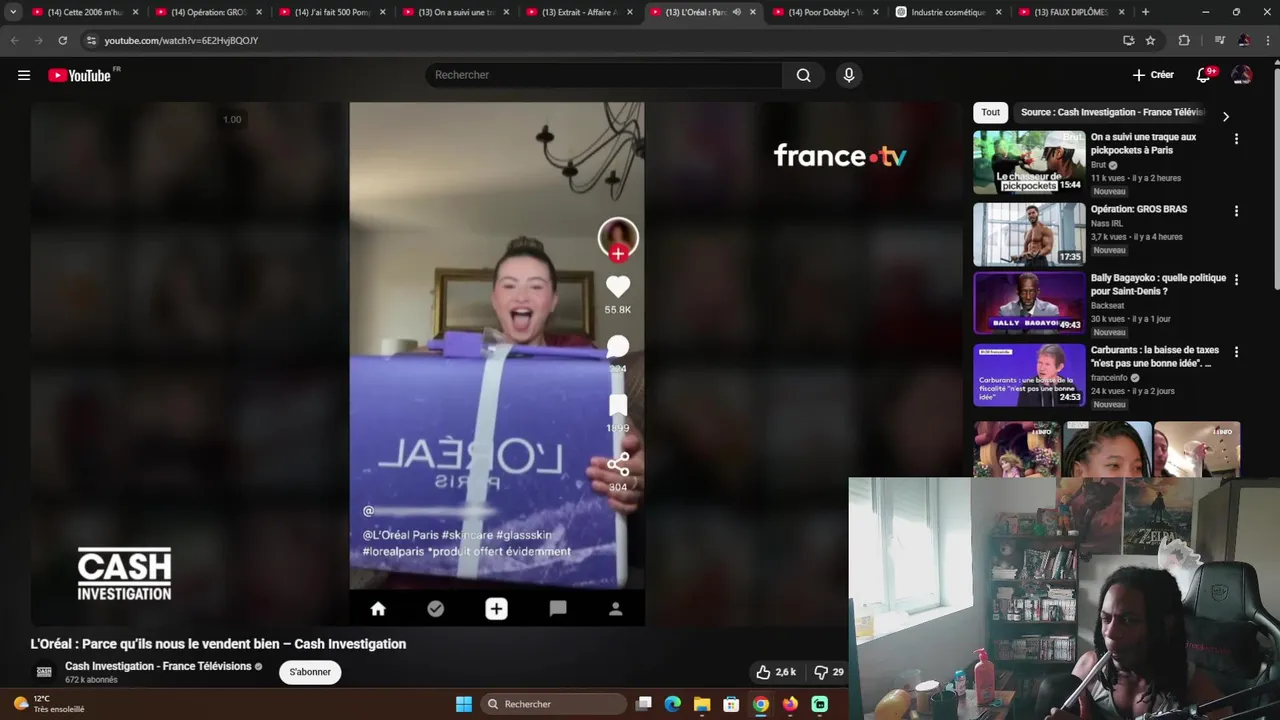Select the 'Source : Cash Investigation' filter chip

(1112, 112)
